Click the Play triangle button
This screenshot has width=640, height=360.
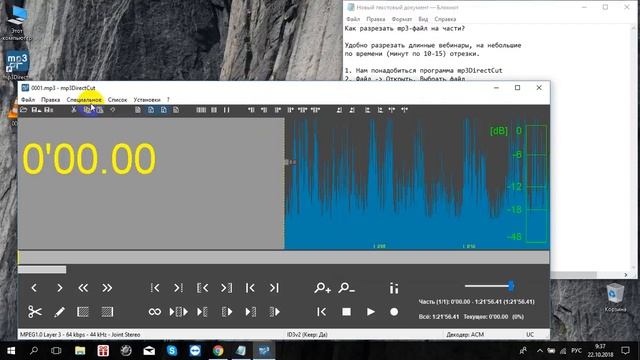(x=371, y=312)
